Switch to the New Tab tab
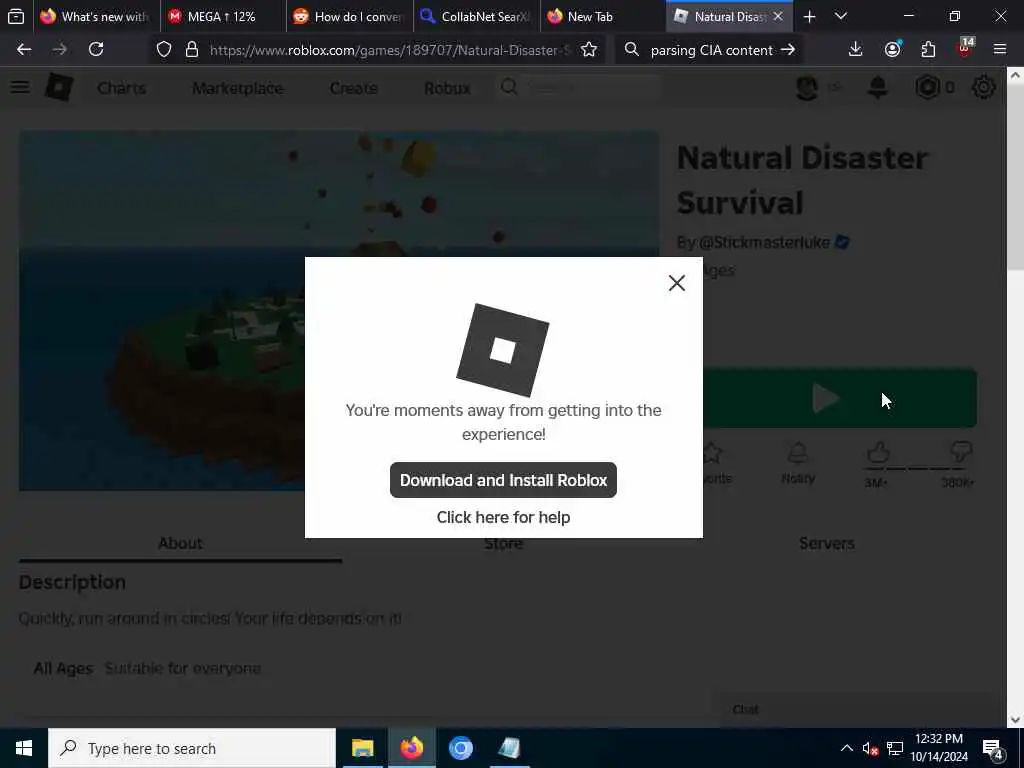This screenshot has height=768, width=1024. (x=603, y=17)
